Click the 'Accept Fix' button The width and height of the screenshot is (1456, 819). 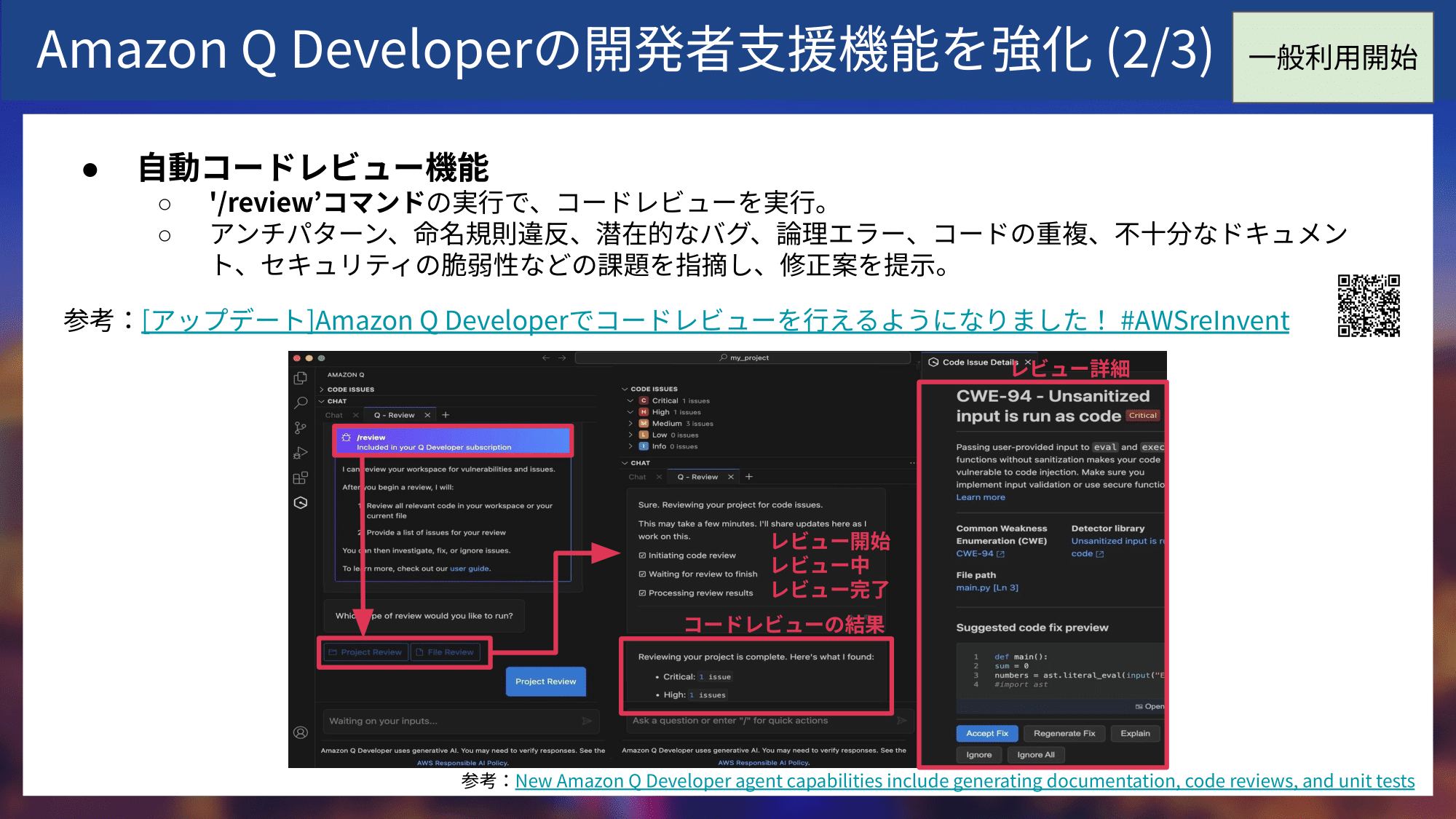(987, 733)
